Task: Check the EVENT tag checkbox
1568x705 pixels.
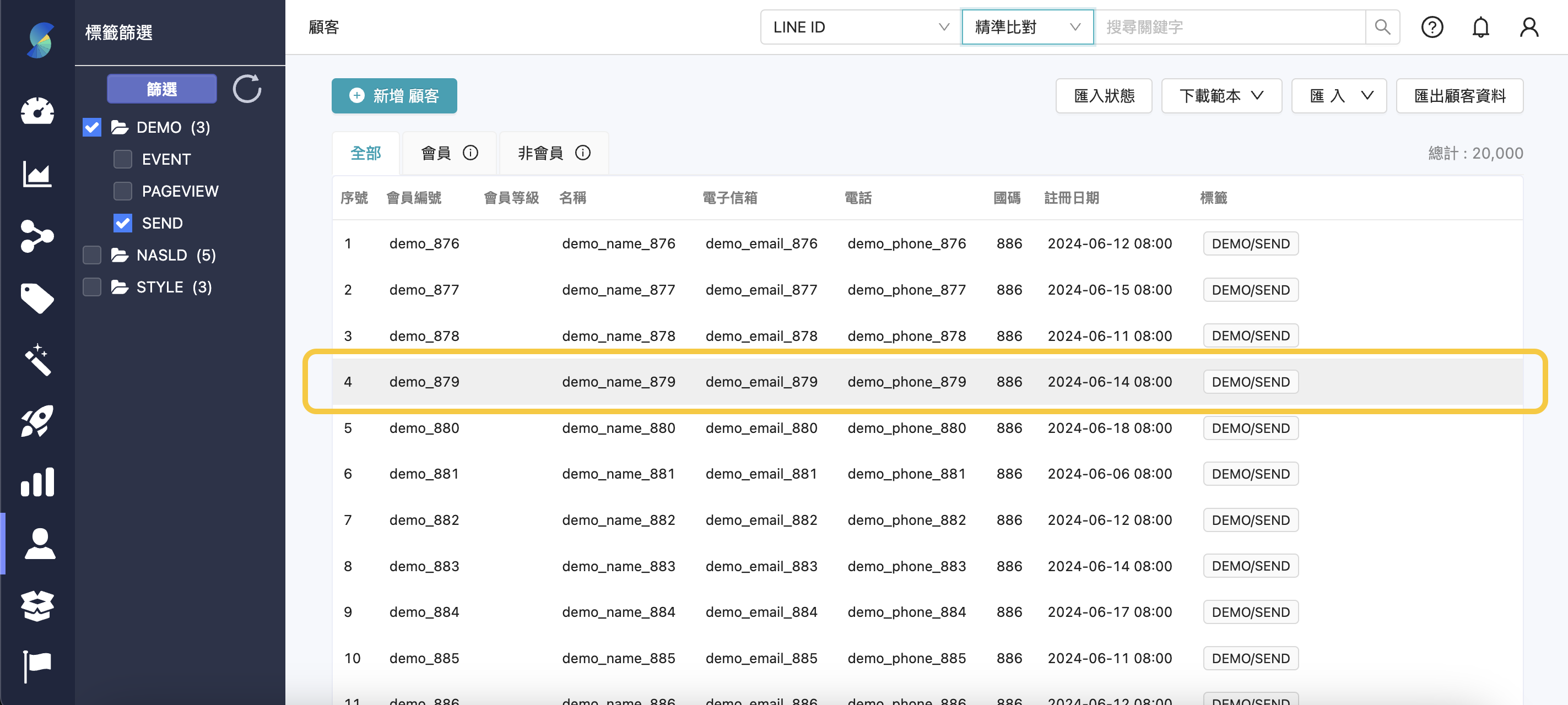Action: [x=123, y=159]
